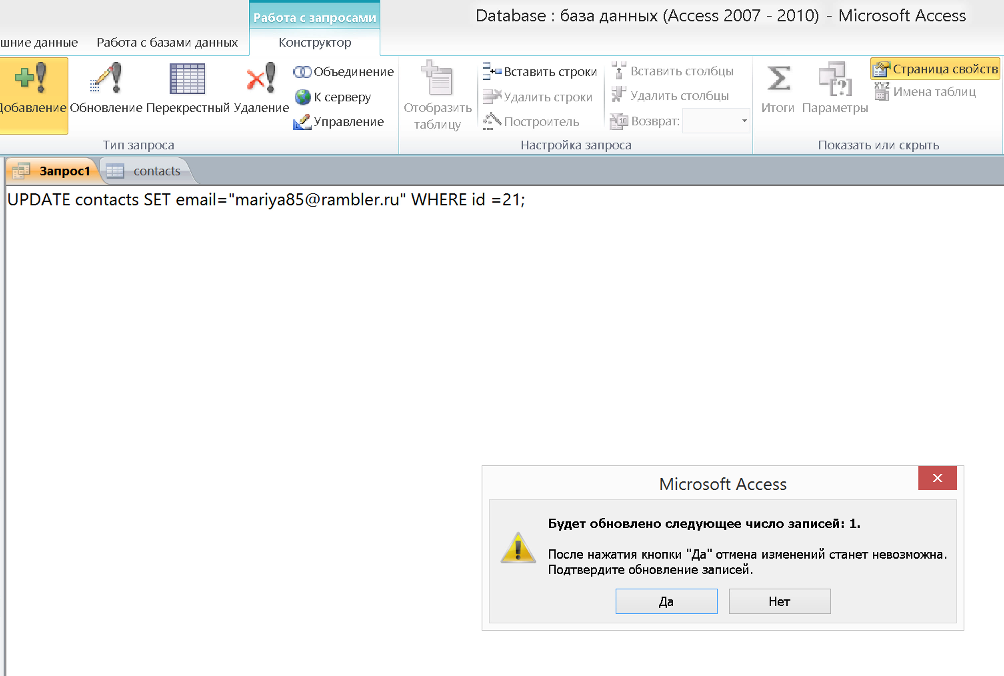Click the Настройка запроса group label
This screenshot has height=676, width=1004.
tap(576, 145)
